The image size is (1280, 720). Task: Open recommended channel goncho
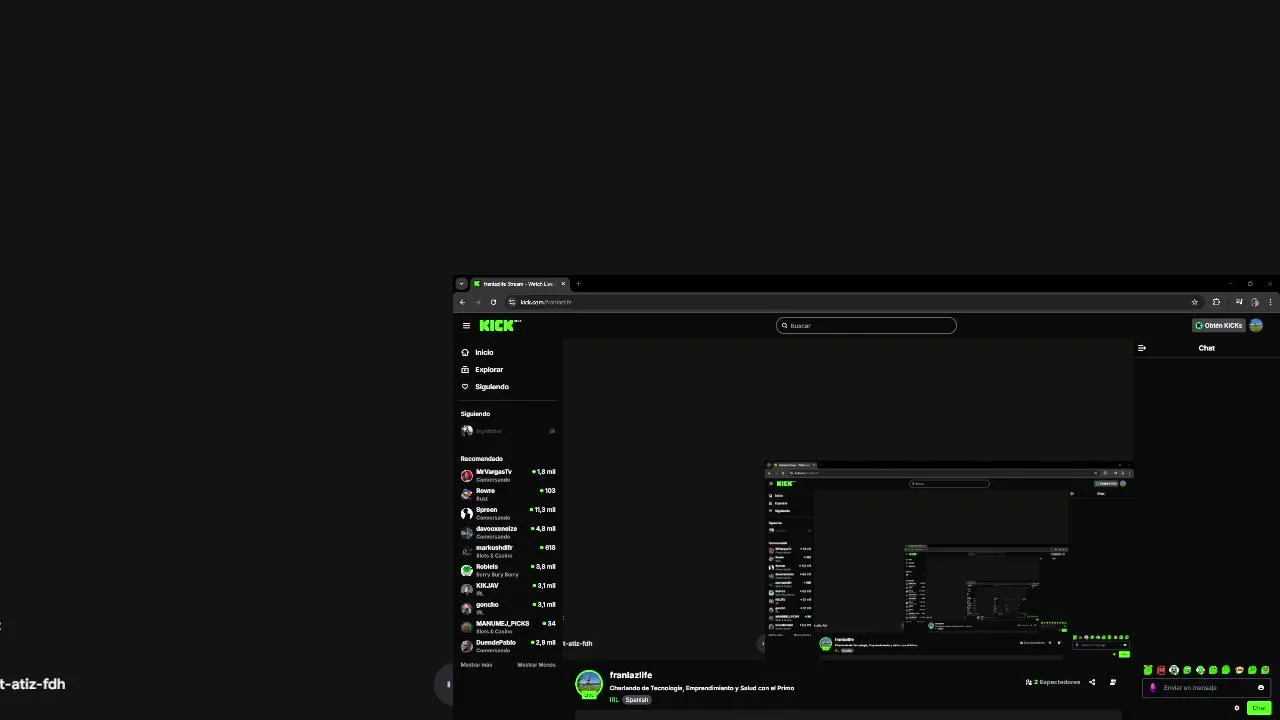[x=508, y=608]
